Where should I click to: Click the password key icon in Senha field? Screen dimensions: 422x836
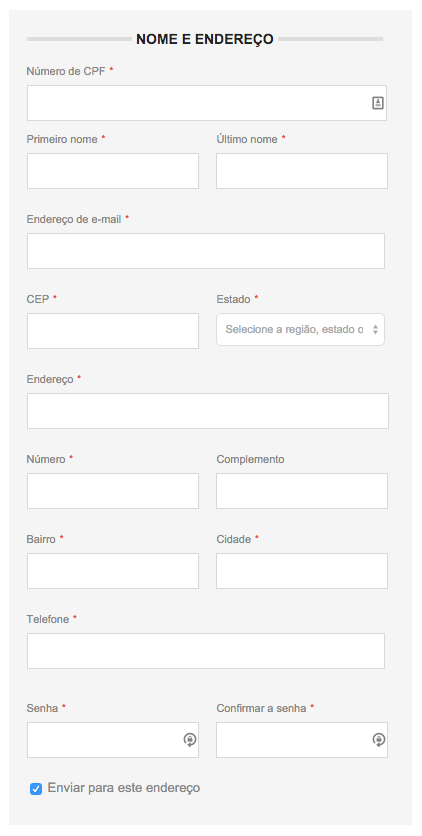click(x=190, y=739)
